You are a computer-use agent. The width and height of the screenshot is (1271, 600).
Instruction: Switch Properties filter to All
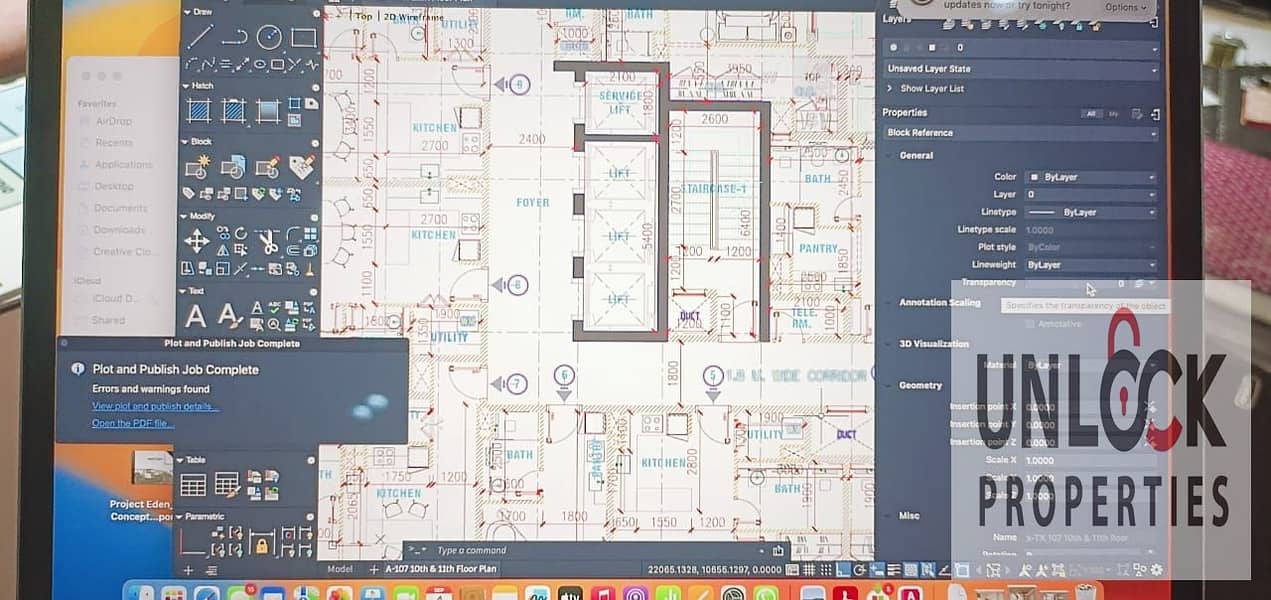point(1093,114)
